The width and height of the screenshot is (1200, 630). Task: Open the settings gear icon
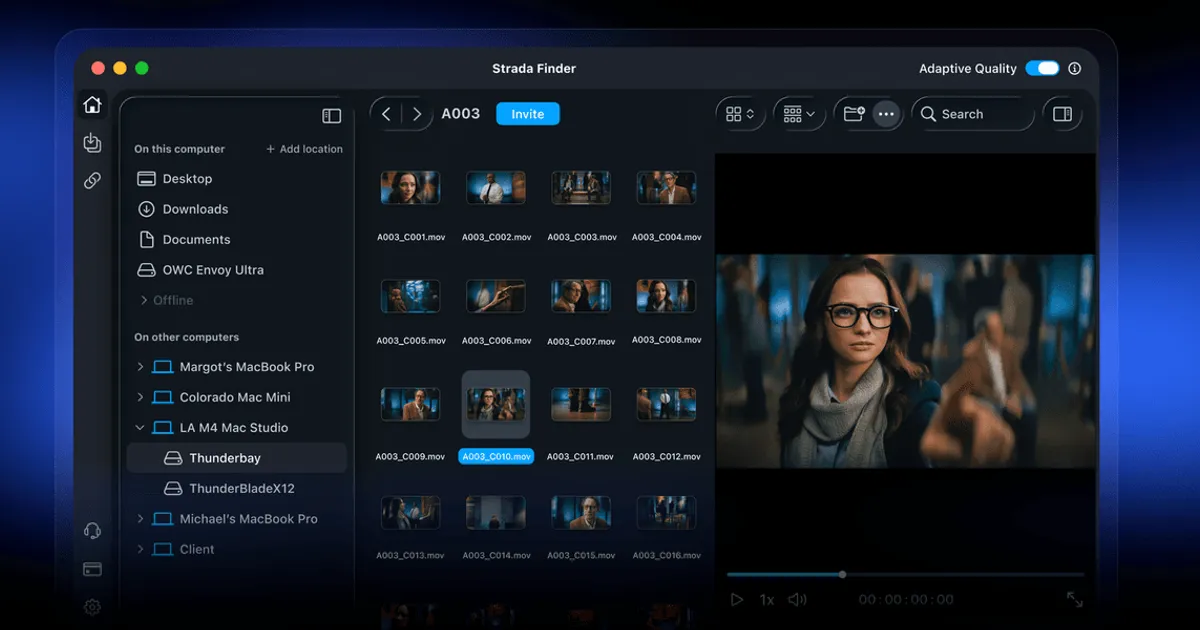[92, 607]
